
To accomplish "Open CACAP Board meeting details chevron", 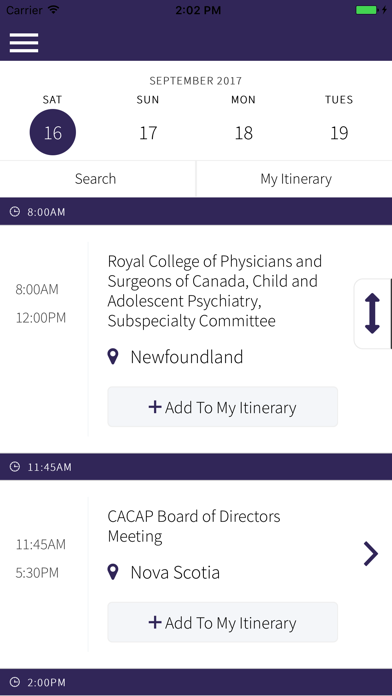I will coord(371,554).
